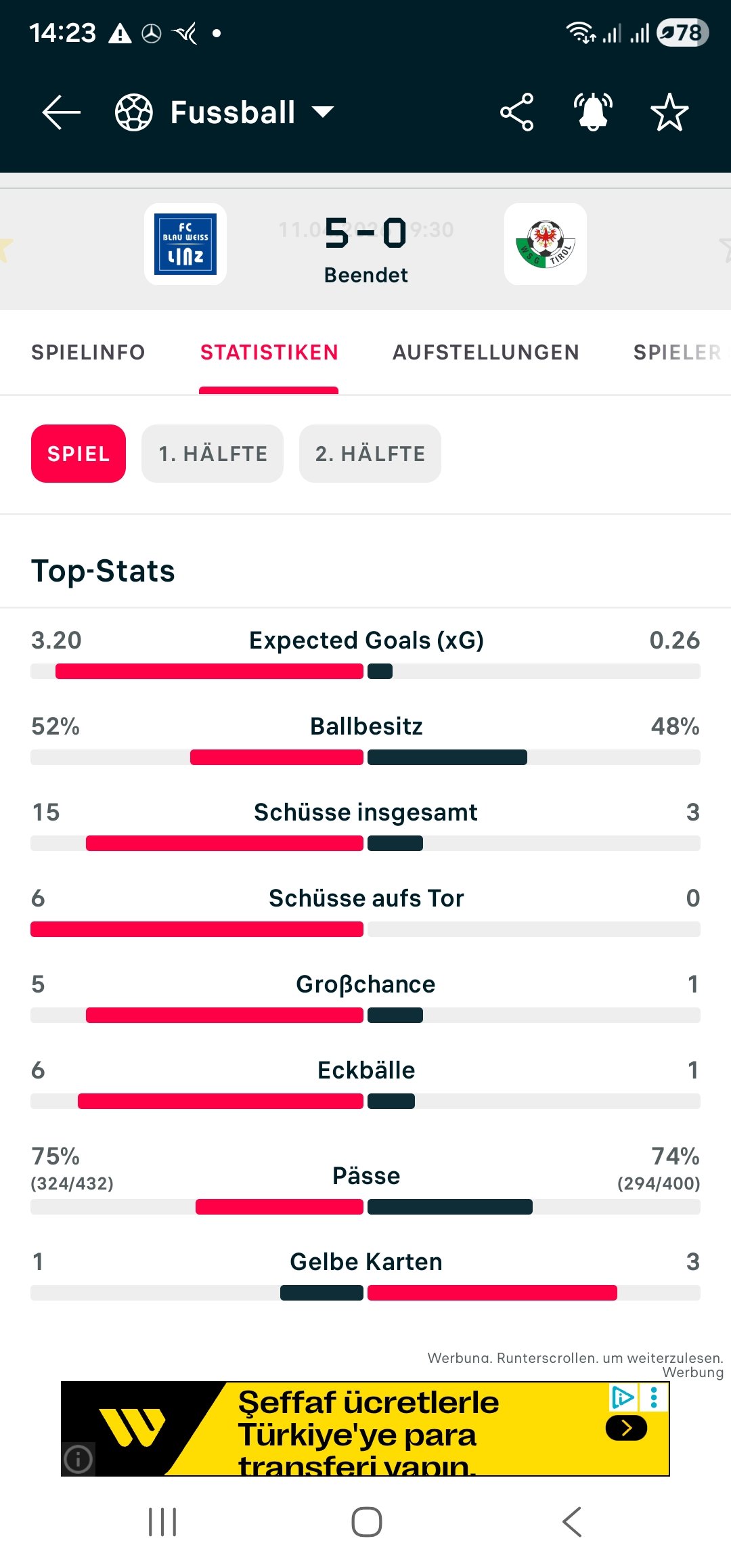Tap the AdChoices icon on banner
Viewport: 731px width, 1568px height.
pos(623,1397)
